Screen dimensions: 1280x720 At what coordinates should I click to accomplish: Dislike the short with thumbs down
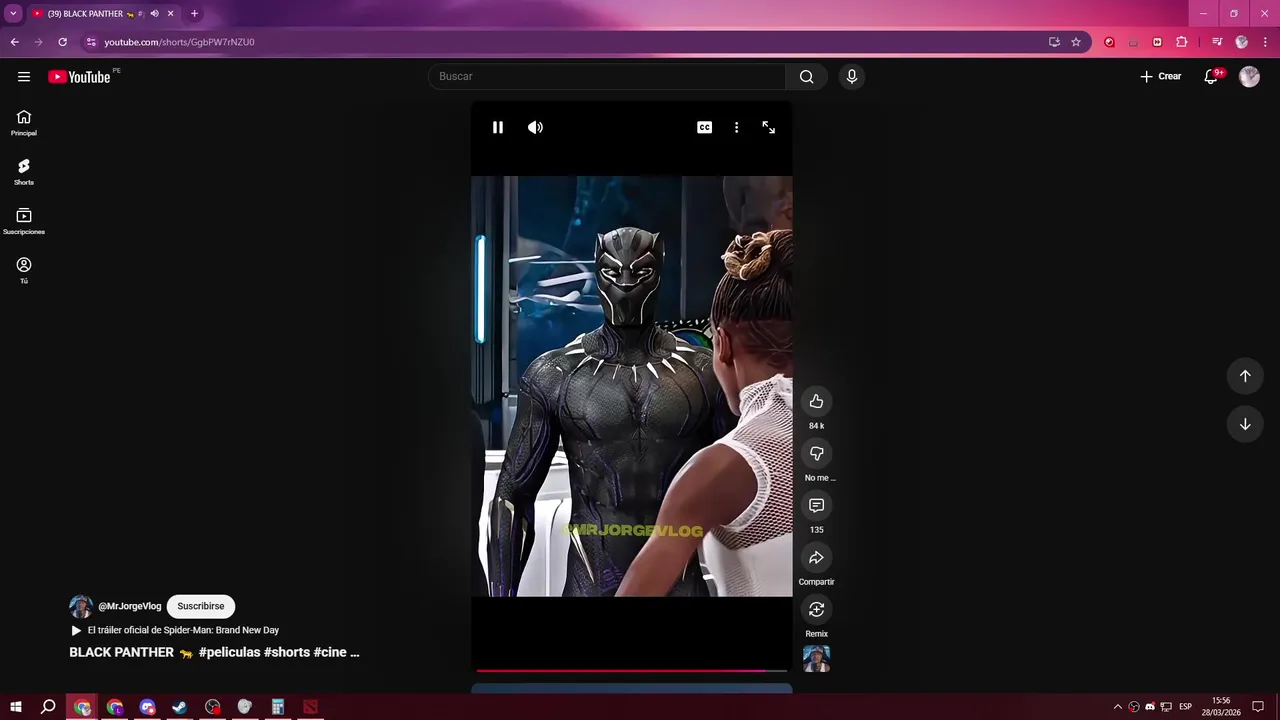816,453
